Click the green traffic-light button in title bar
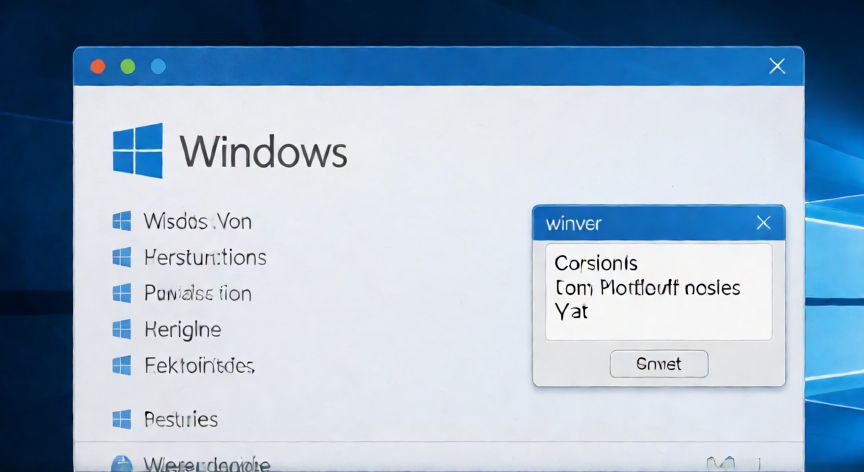The width and height of the screenshot is (864, 472). click(128, 67)
